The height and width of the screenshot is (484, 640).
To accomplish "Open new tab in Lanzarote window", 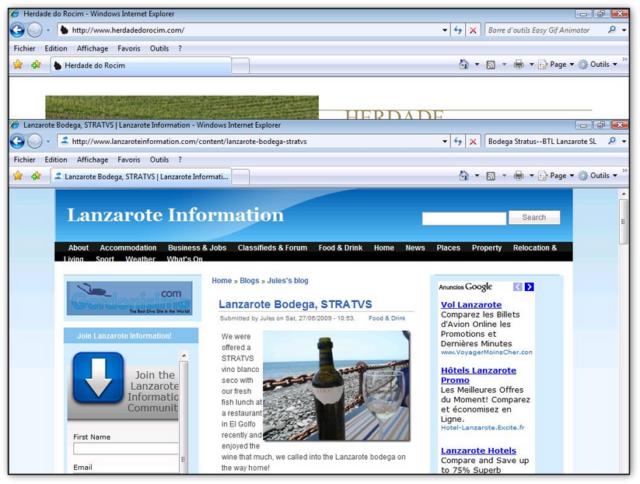I will [240, 177].
